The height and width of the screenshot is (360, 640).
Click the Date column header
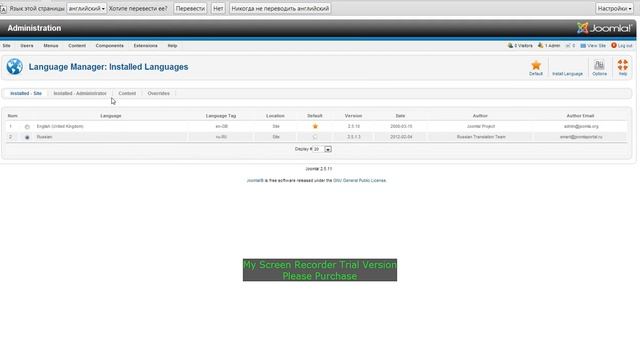click(400, 116)
